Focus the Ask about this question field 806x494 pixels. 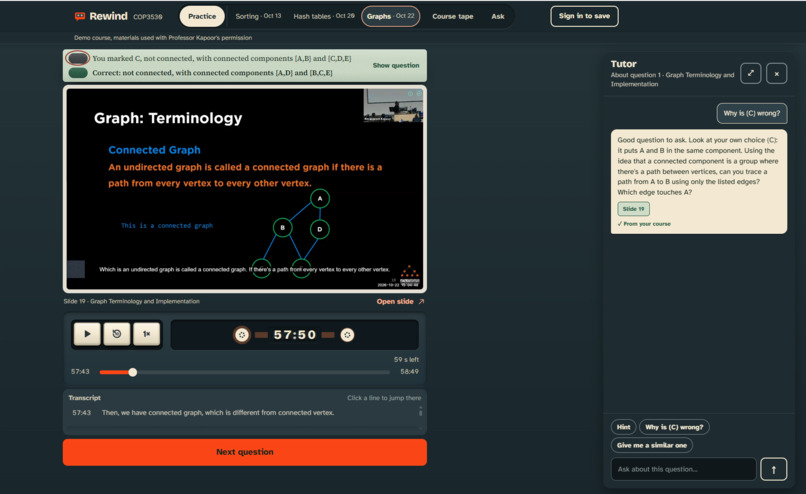click(x=684, y=469)
